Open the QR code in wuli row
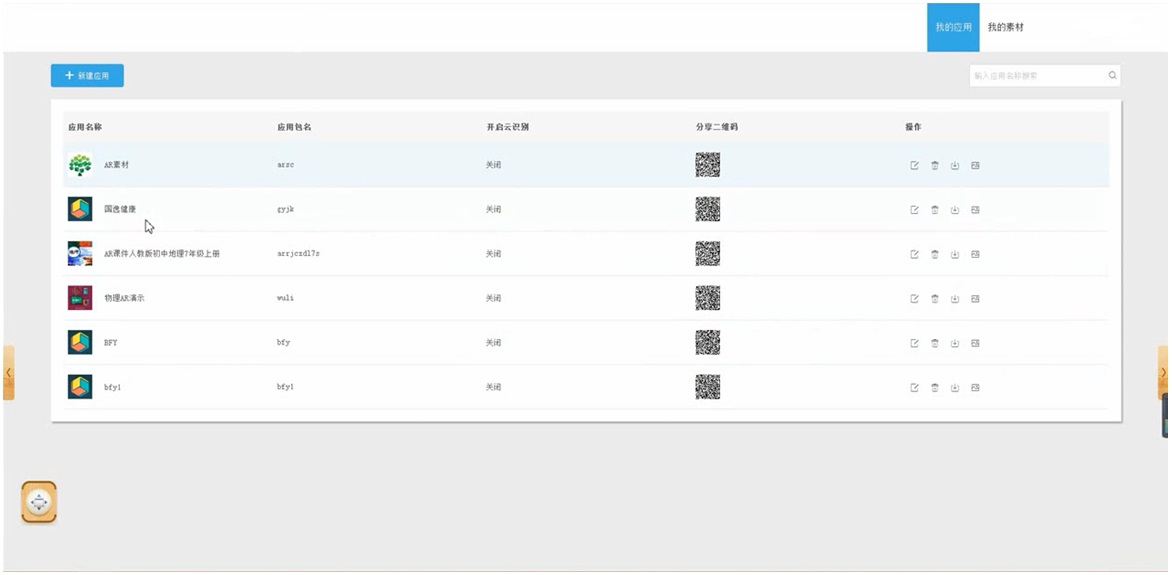This screenshot has height=575, width=1172. click(708, 298)
